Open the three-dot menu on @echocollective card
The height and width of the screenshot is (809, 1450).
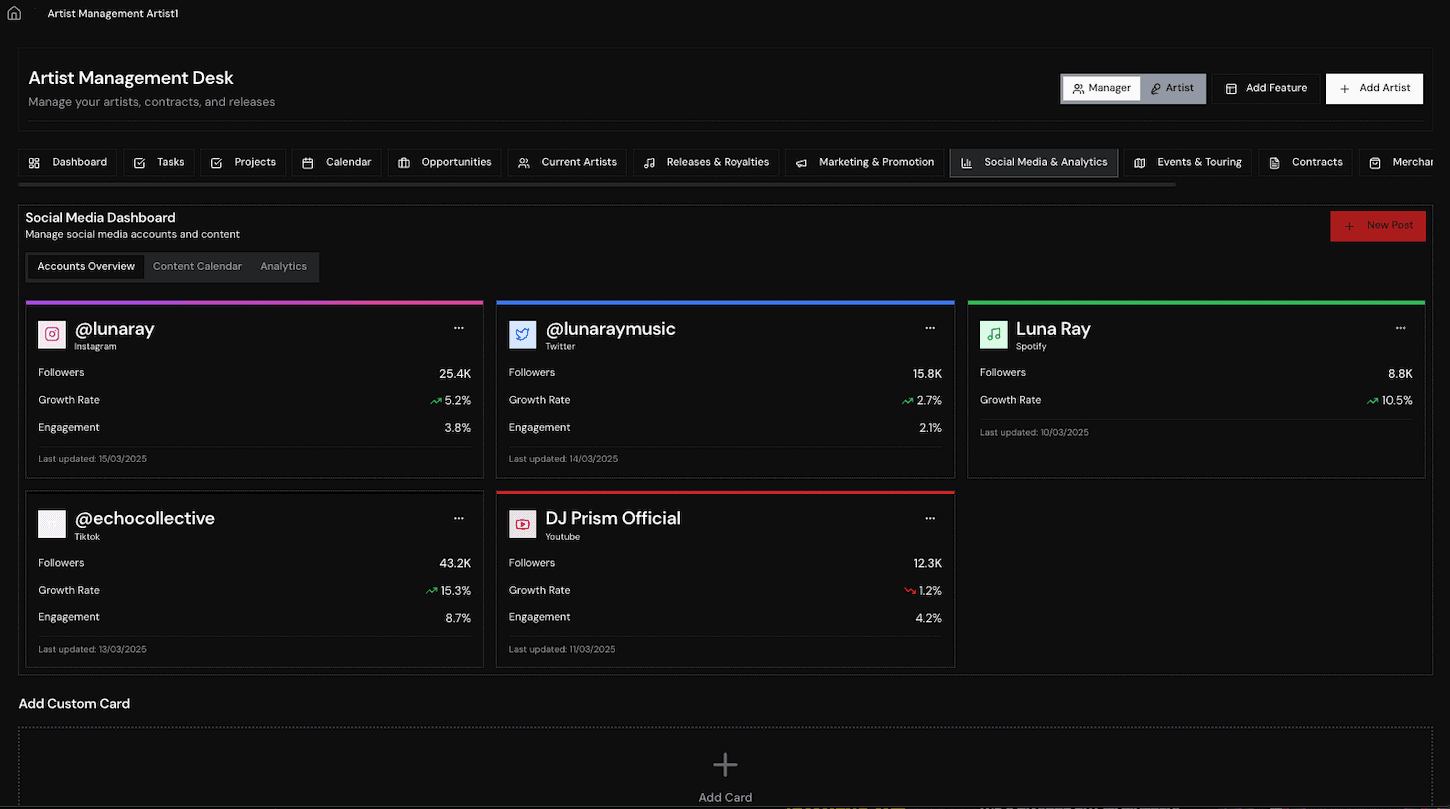click(459, 518)
